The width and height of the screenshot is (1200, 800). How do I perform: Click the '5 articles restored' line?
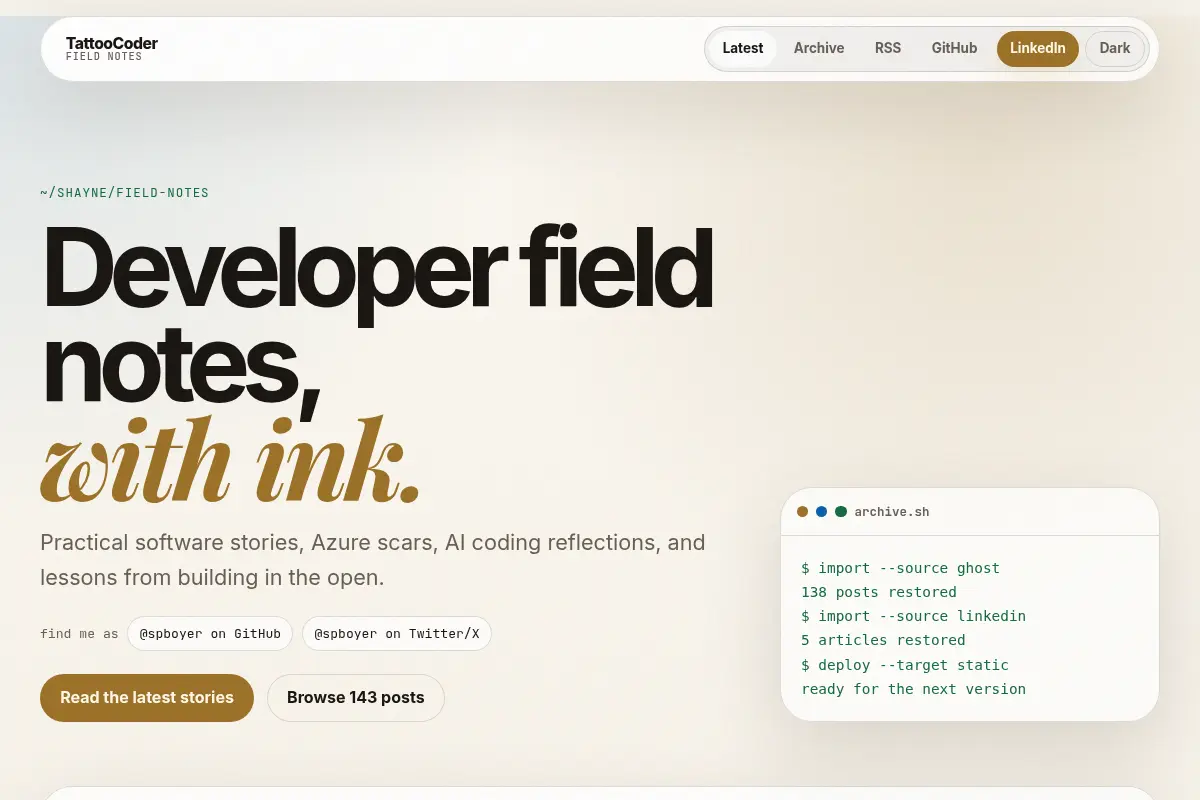[x=883, y=640]
